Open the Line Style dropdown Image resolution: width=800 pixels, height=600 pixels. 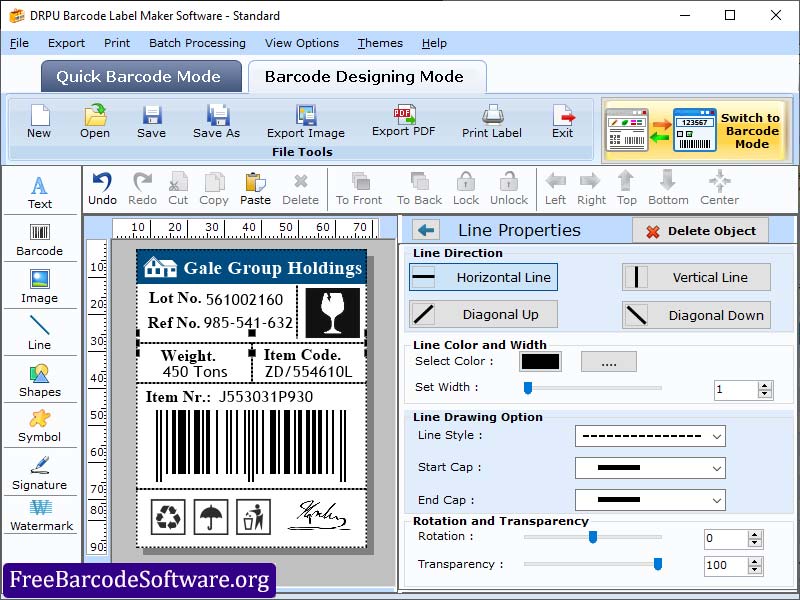pos(650,436)
